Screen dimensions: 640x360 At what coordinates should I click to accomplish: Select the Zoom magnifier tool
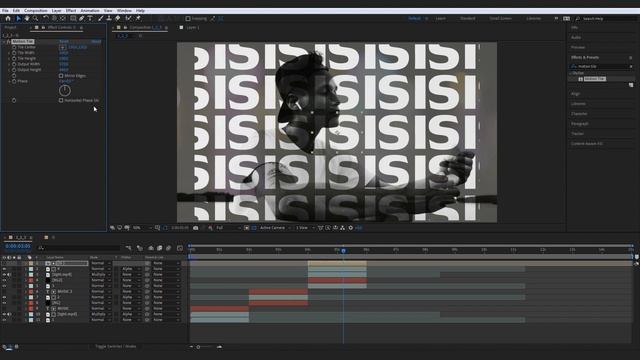36,18
